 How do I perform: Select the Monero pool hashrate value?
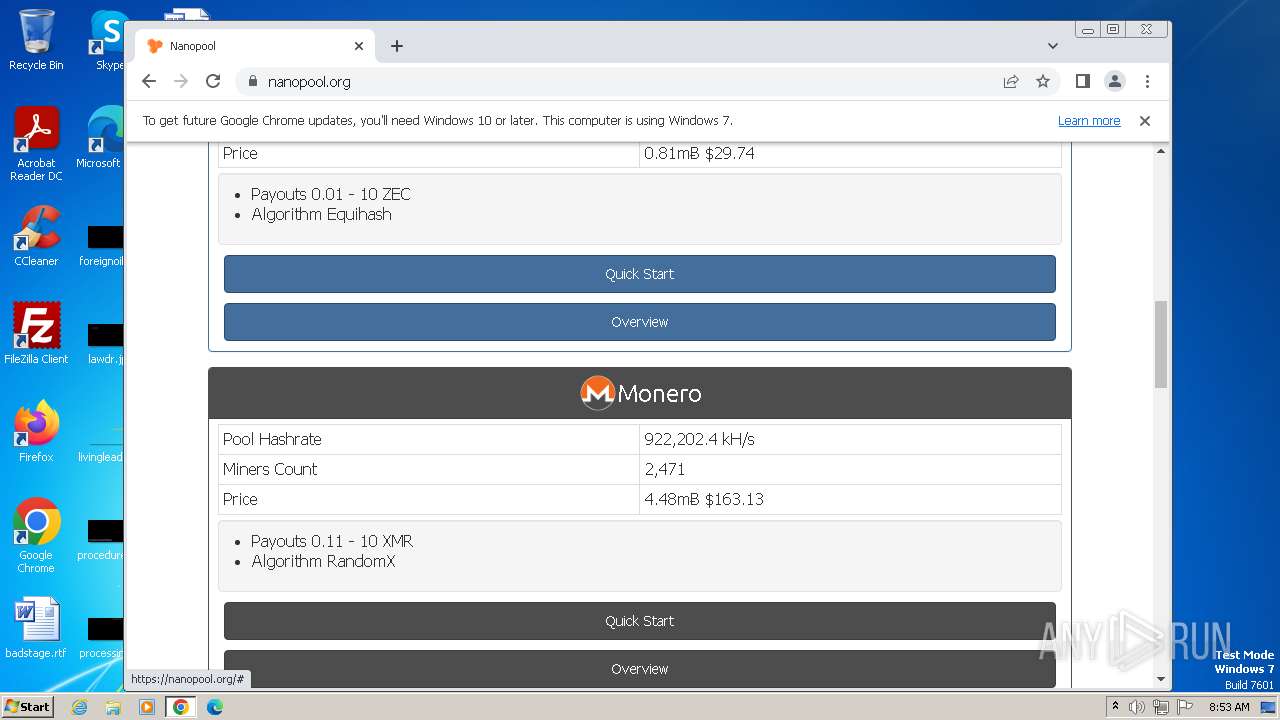699,439
